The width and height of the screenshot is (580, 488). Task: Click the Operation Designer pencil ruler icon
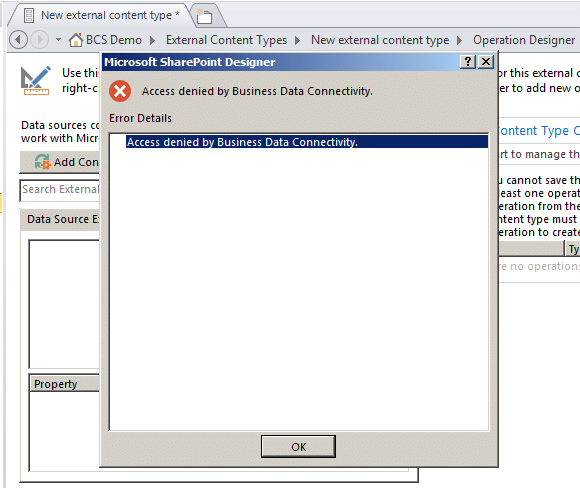[36, 80]
